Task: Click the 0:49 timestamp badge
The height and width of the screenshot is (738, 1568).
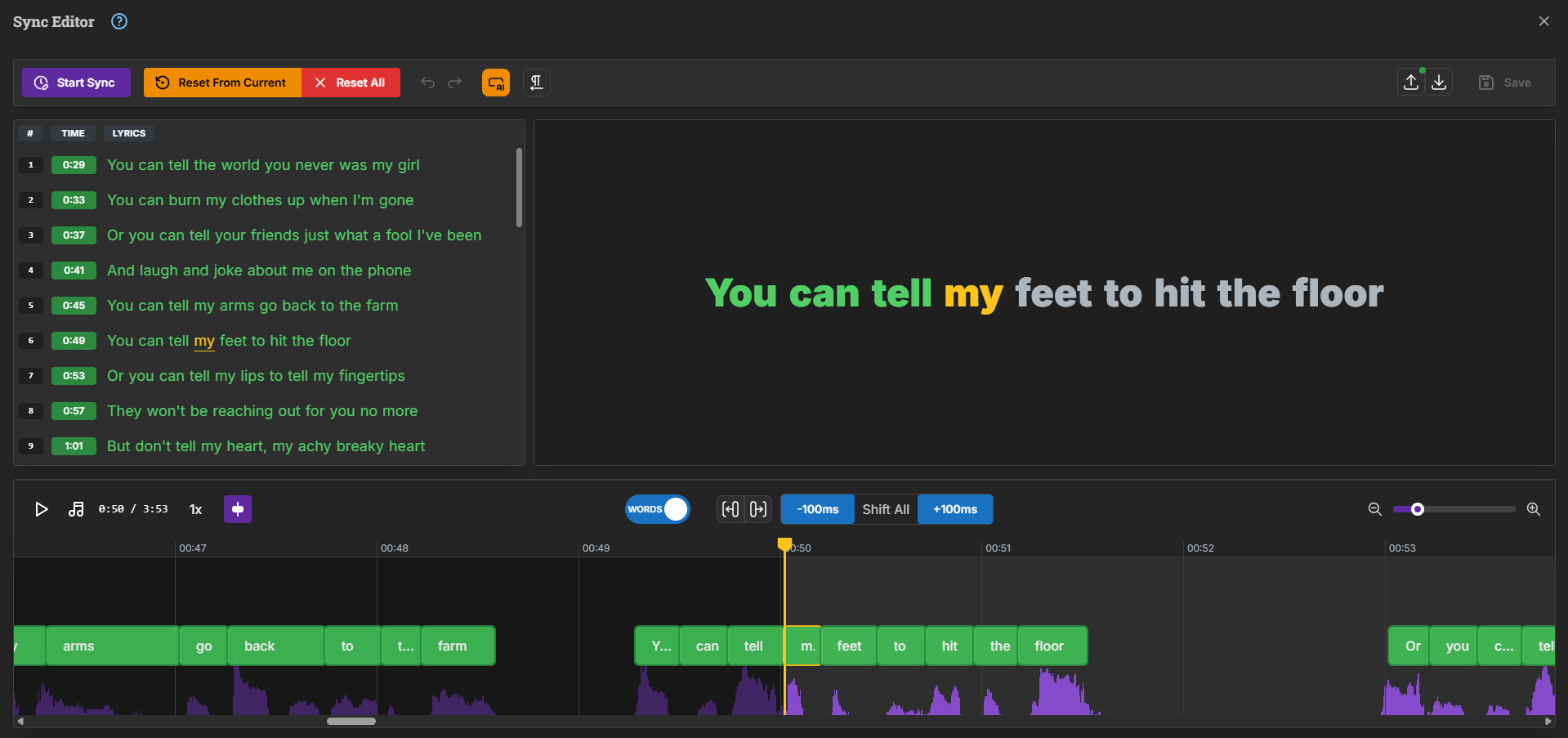Action: pyautogui.click(x=74, y=341)
